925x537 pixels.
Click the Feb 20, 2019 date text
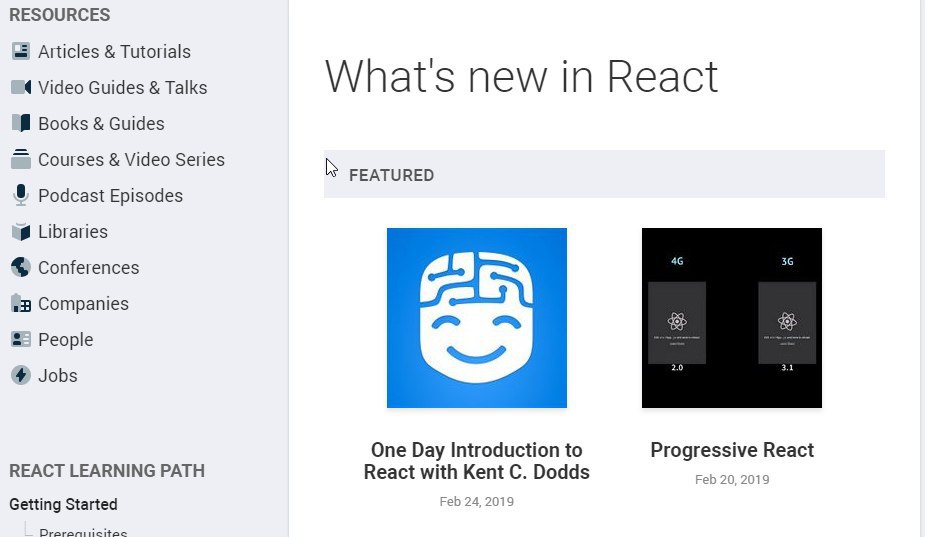(732, 479)
